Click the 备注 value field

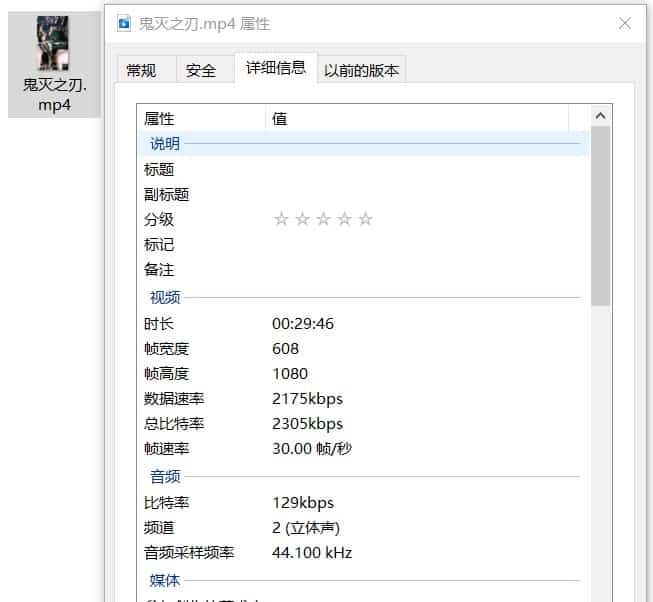pos(420,269)
